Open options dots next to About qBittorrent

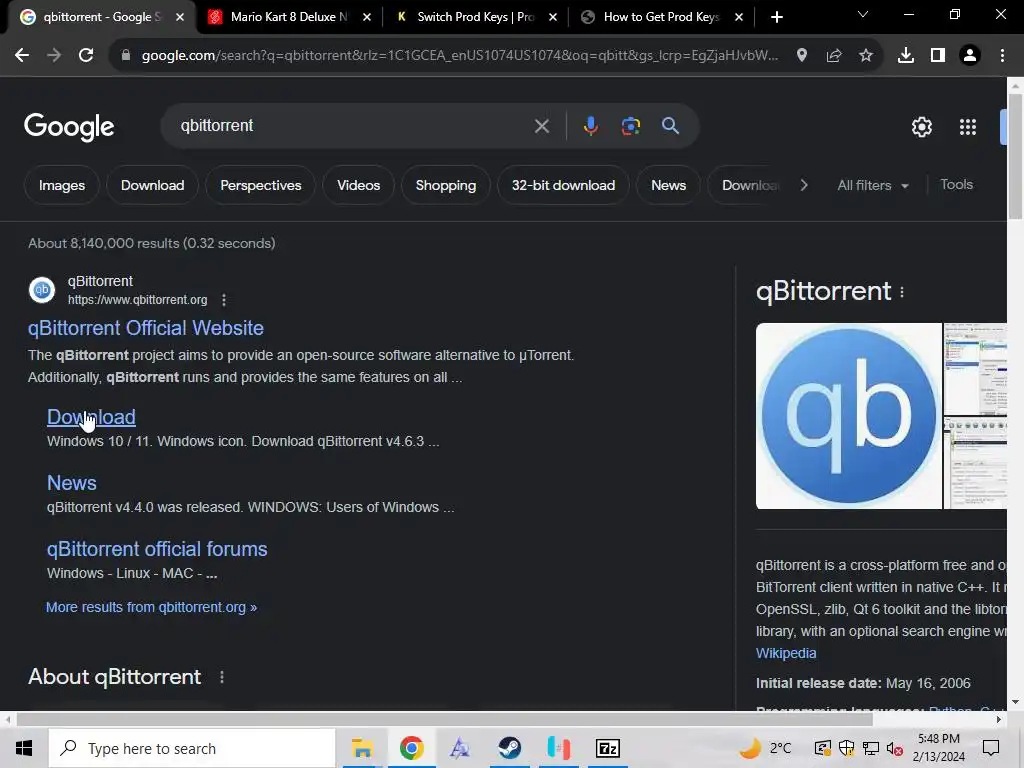222,677
